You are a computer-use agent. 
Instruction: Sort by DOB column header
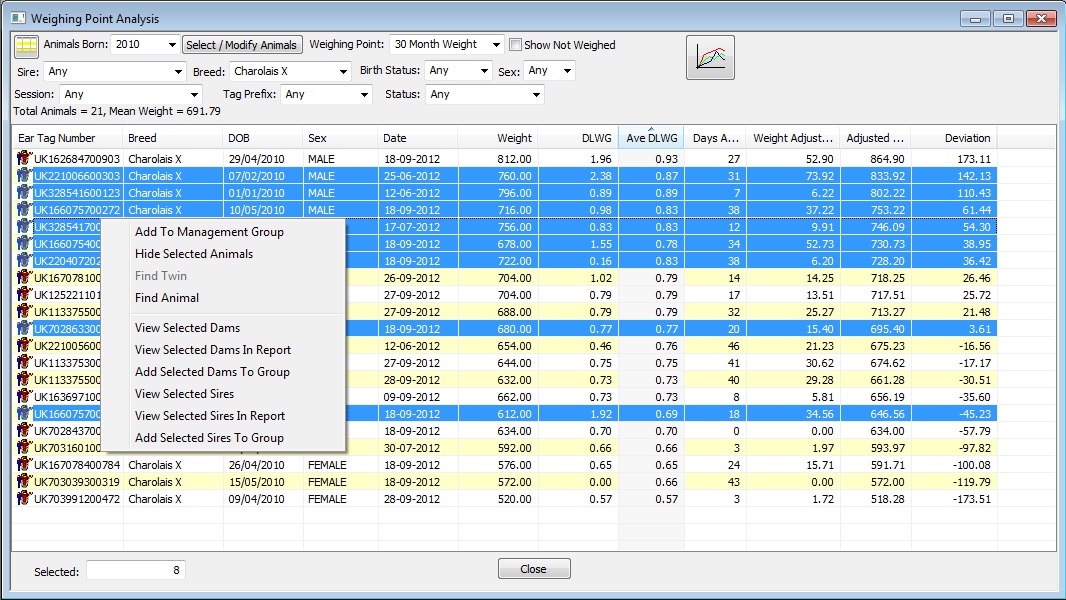point(263,138)
